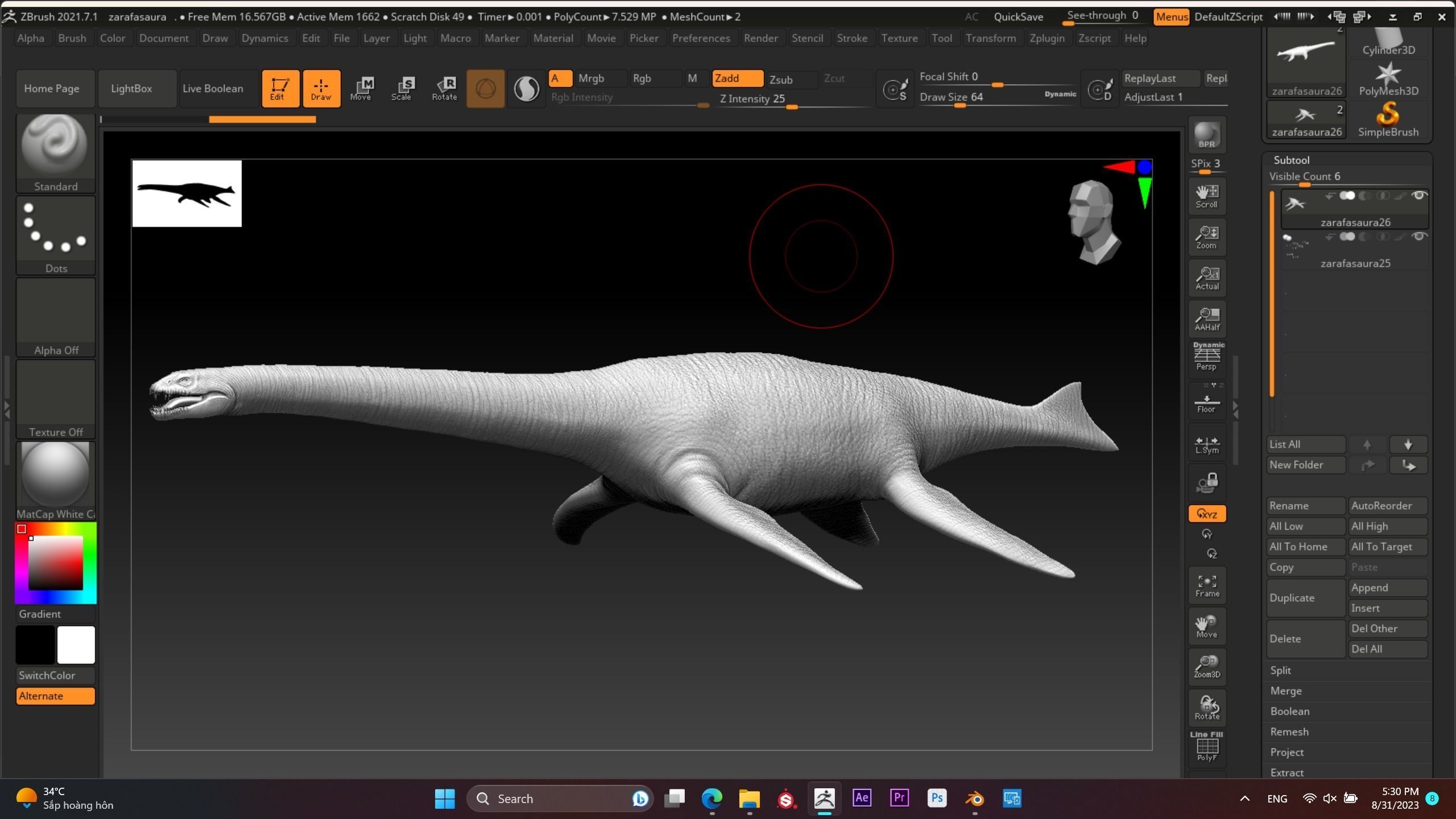Image resolution: width=1456 pixels, height=819 pixels.
Task: Click the Gizmo 3D orange icon
Action: pos(485,89)
